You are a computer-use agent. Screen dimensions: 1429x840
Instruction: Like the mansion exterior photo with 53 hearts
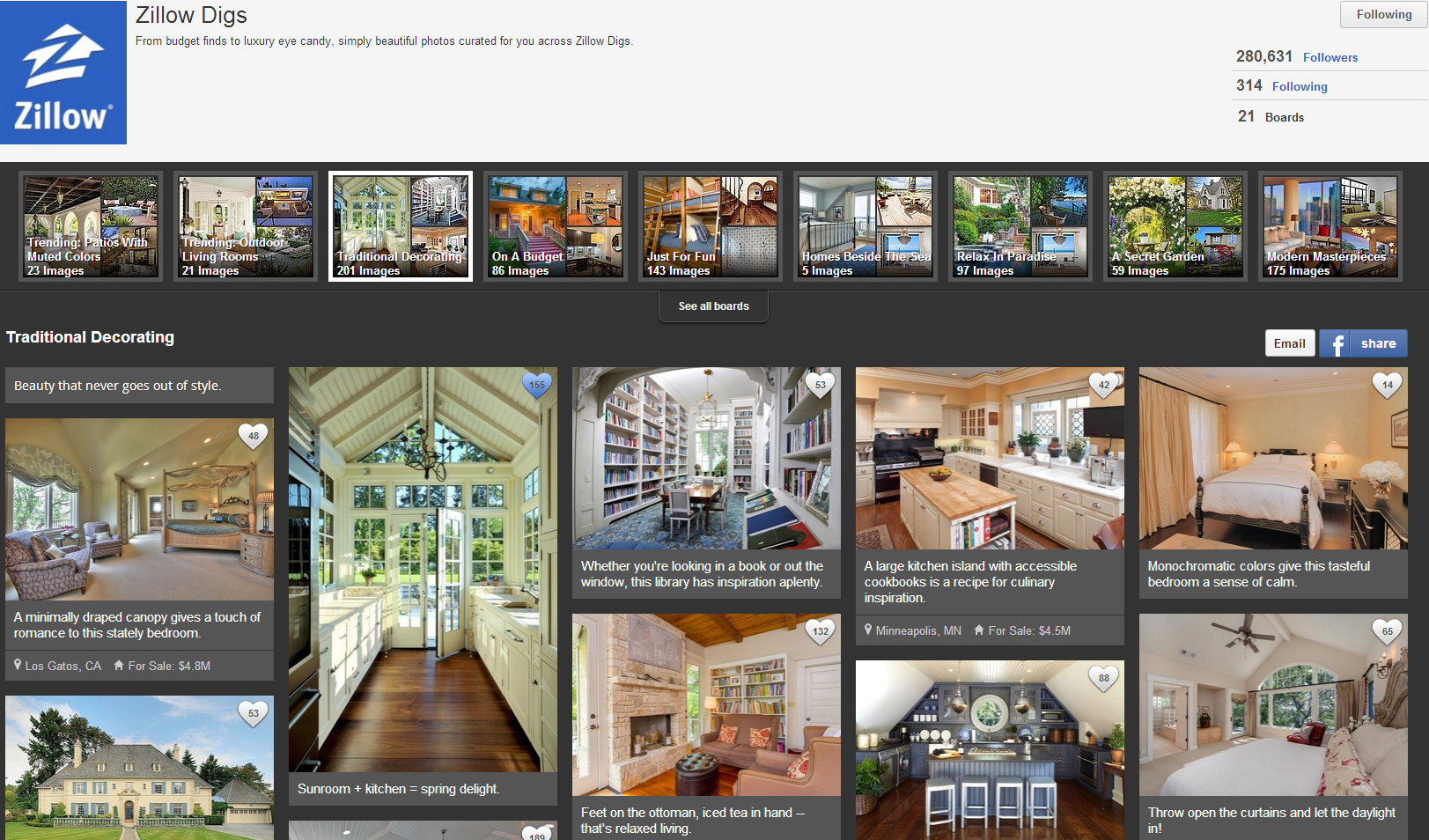[x=254, y=713]
